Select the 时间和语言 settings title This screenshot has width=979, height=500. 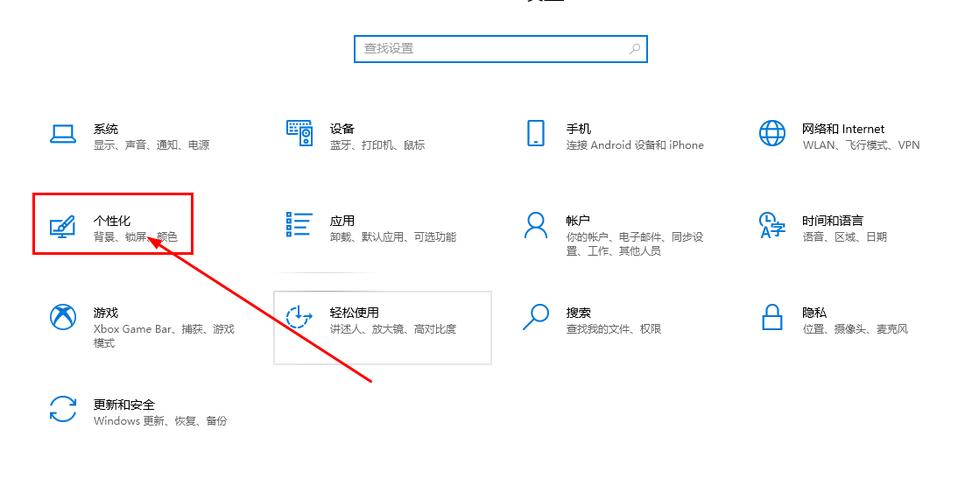pos(833,221)
